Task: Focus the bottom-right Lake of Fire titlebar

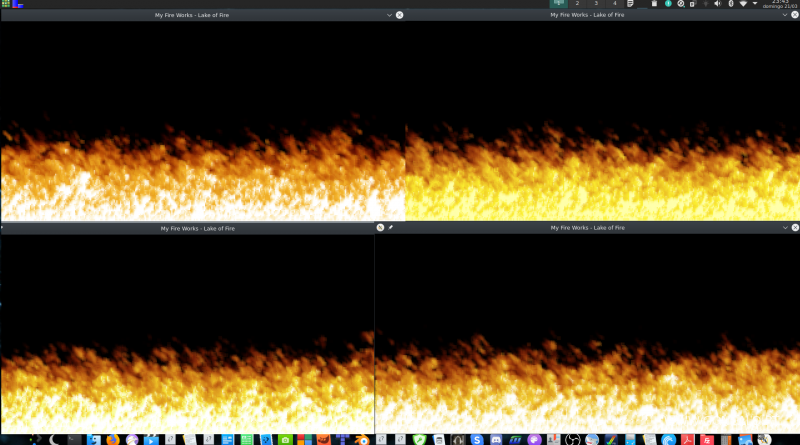Action: (586, 228)
